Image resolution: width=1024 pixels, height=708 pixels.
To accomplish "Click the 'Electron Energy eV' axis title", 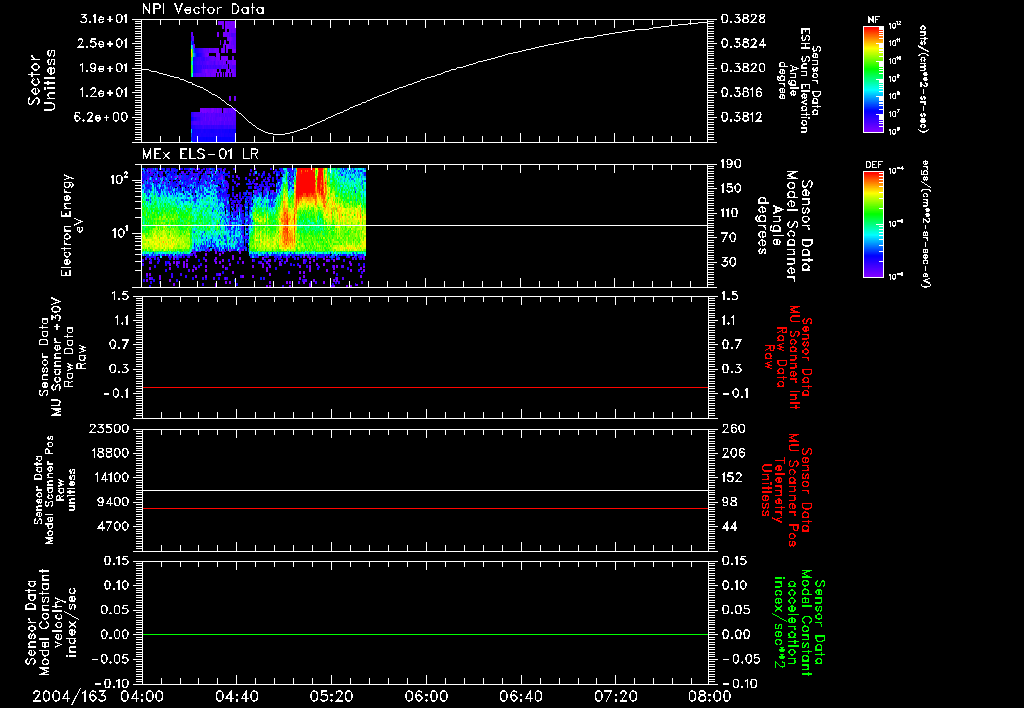I will coord(73,225).
